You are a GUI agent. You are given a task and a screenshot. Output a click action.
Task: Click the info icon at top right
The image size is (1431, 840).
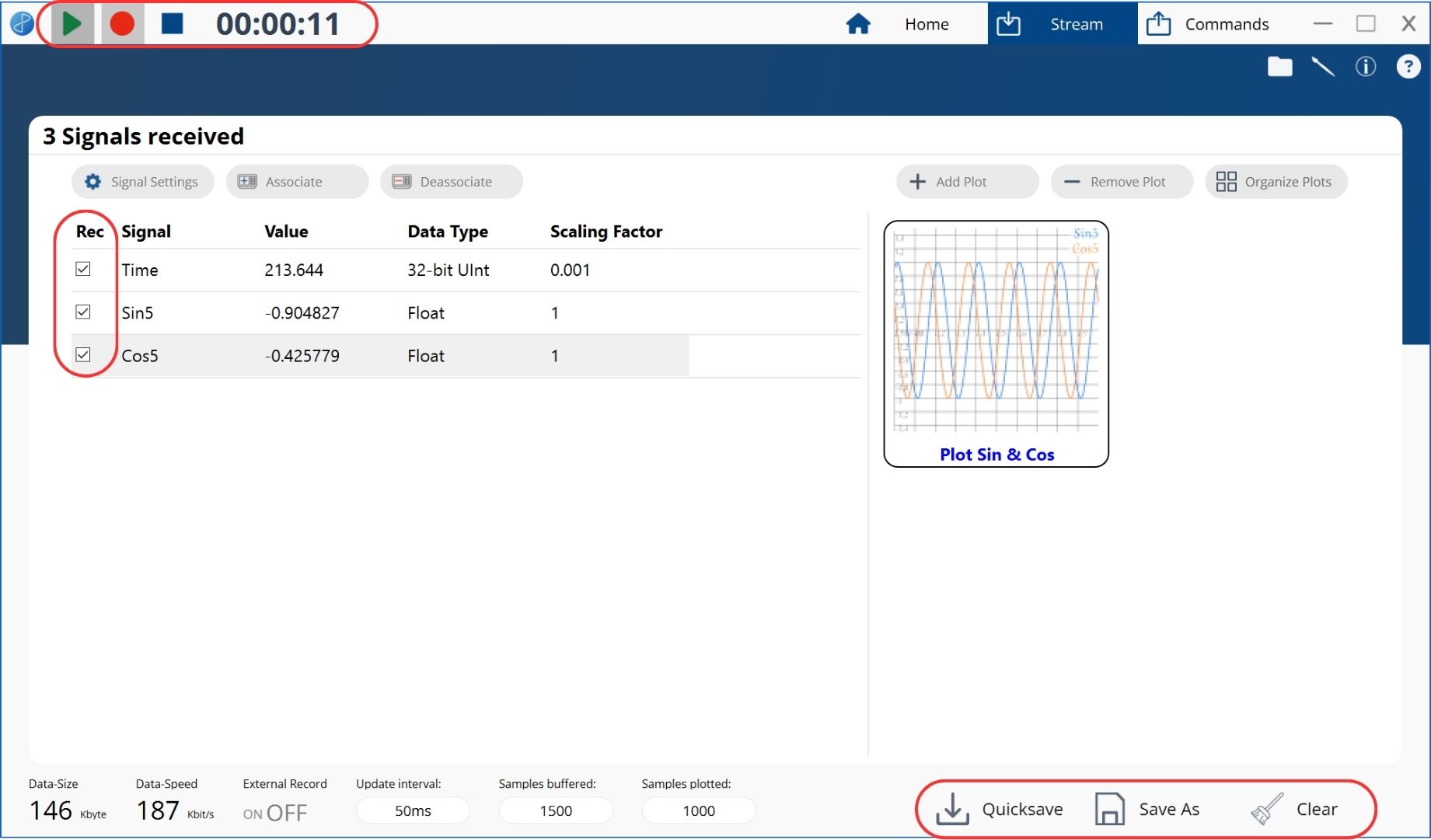click(x=1365, y=67)
